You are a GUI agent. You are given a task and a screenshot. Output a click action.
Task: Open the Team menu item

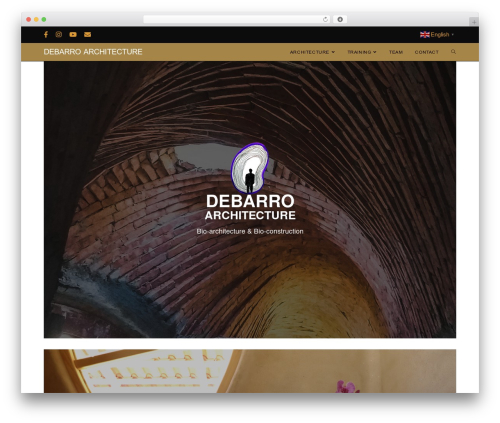(x=396, y=52)
